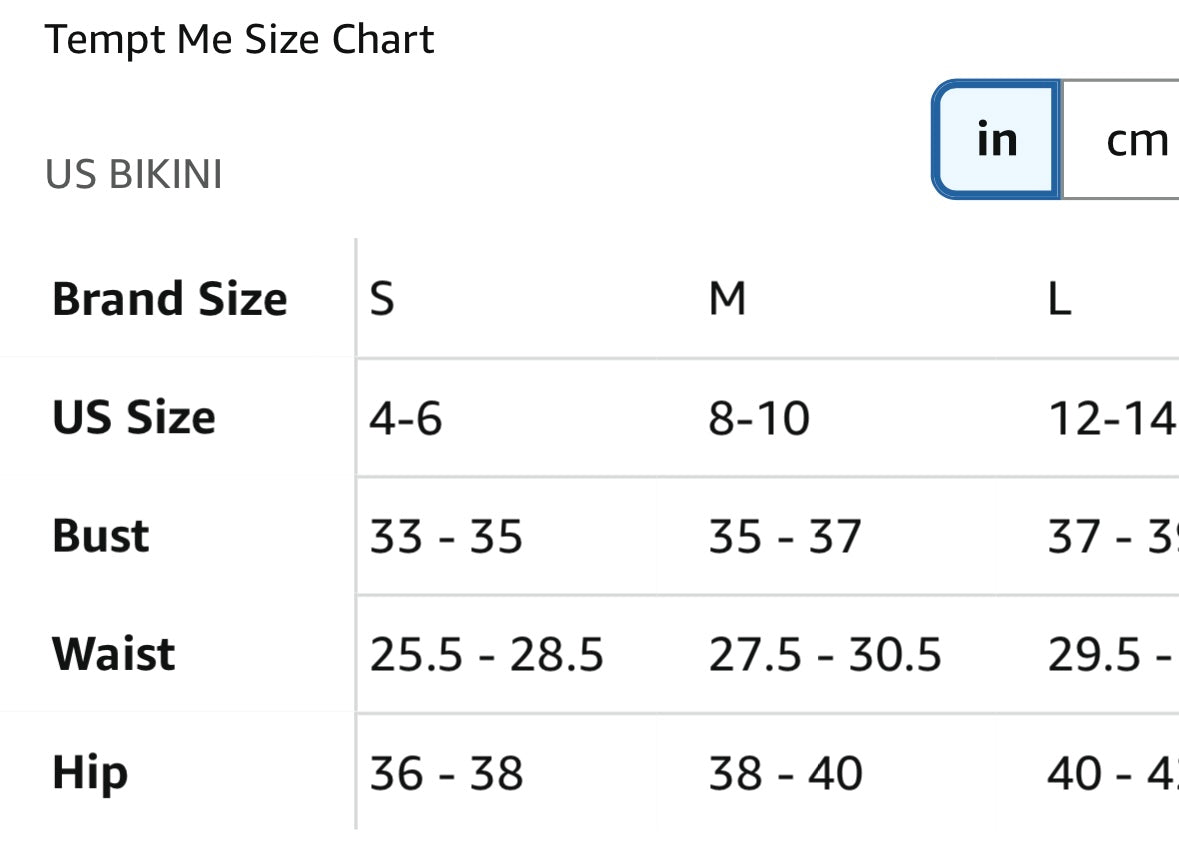Click the Brand Size header cell
1179x842 pixels.
click(168, 298)
